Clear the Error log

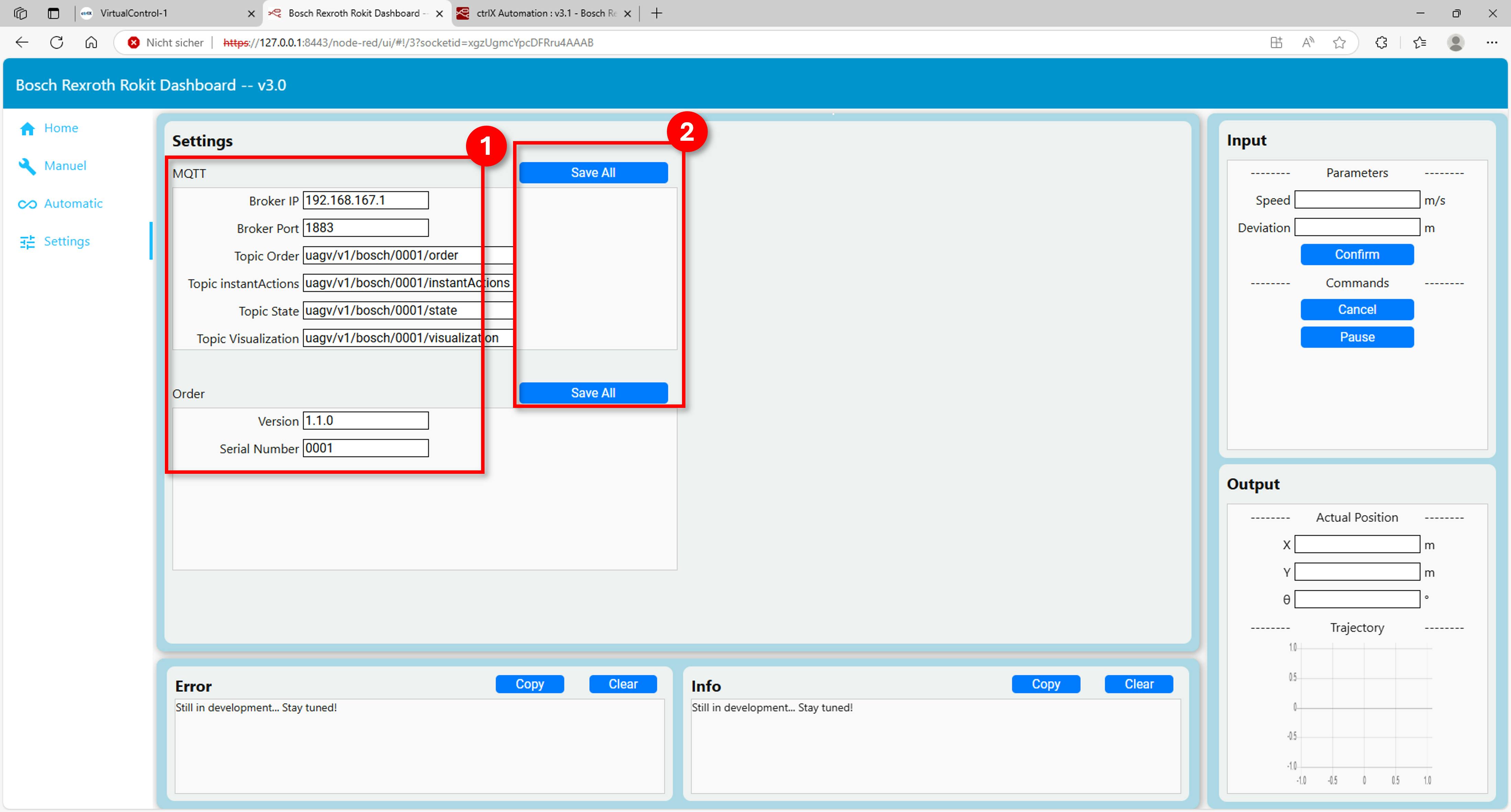point(622,684)
